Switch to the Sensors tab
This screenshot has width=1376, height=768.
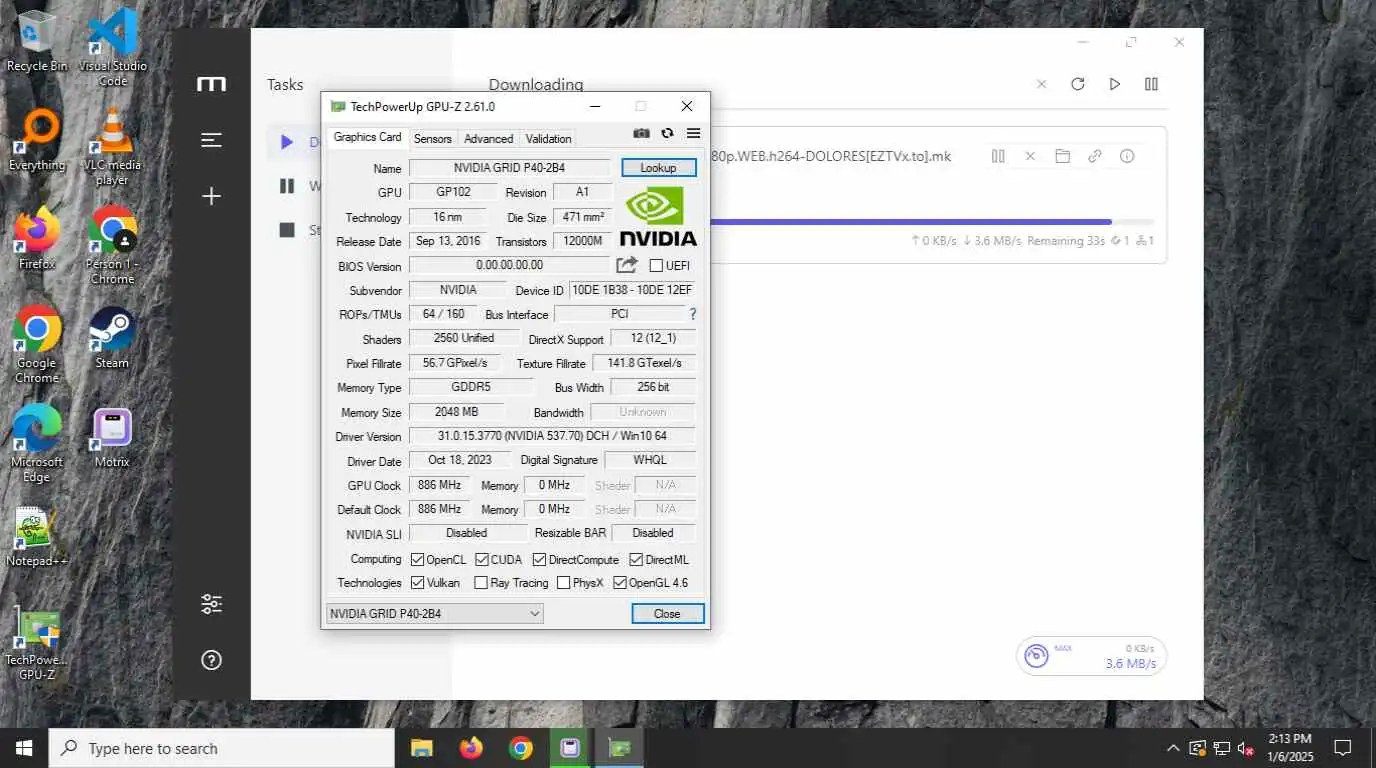pos(433,139)
